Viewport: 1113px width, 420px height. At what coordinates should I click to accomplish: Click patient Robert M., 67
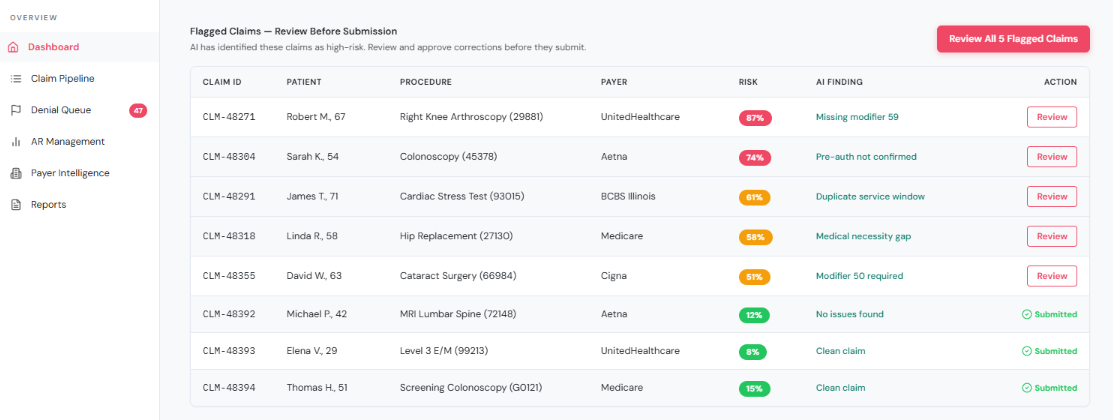[x=316, y=117]
